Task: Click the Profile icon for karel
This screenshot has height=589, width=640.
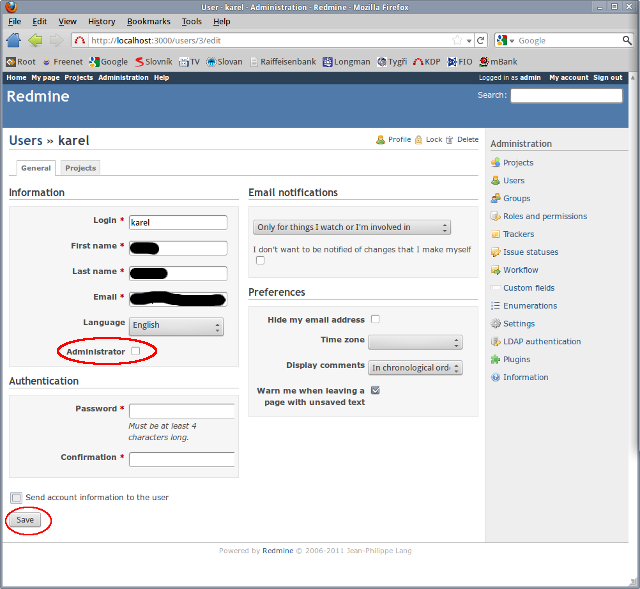Action: (x=380, y=140)
